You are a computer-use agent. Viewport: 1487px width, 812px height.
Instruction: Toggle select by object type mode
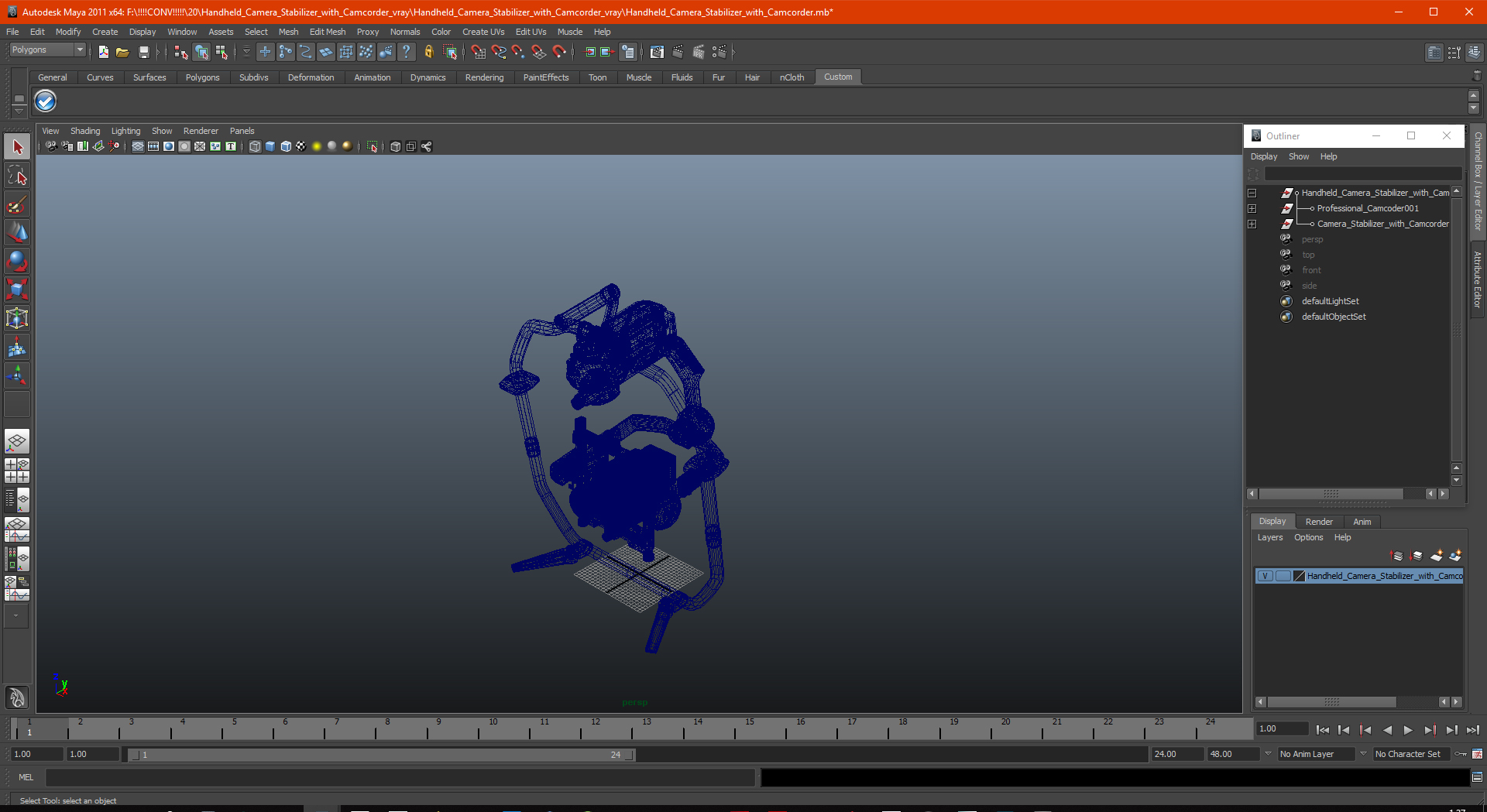pos(201,52)
